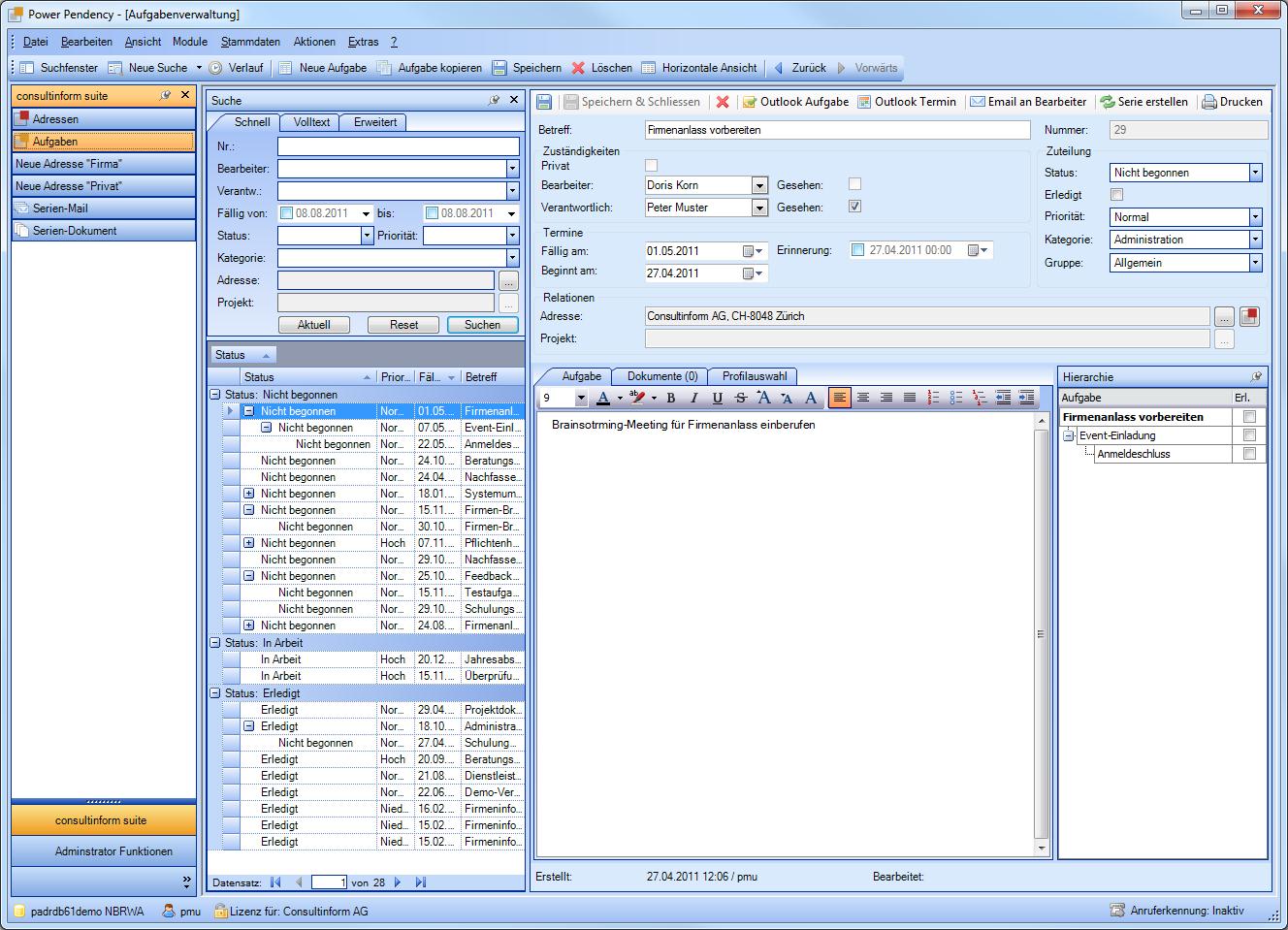Pin the Hierarchie panel
1288x930 pixels.
click(1256, 376)
